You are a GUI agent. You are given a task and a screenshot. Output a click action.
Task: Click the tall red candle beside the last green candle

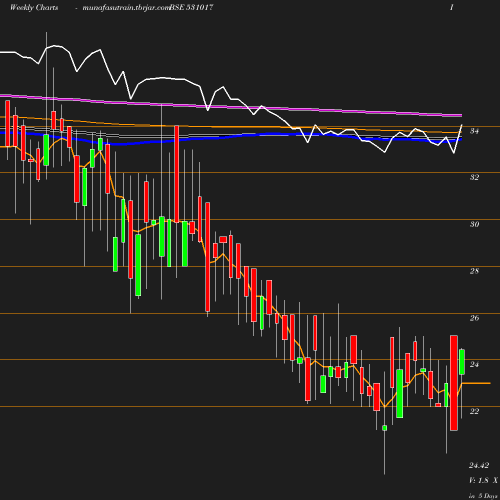point(454,383)
